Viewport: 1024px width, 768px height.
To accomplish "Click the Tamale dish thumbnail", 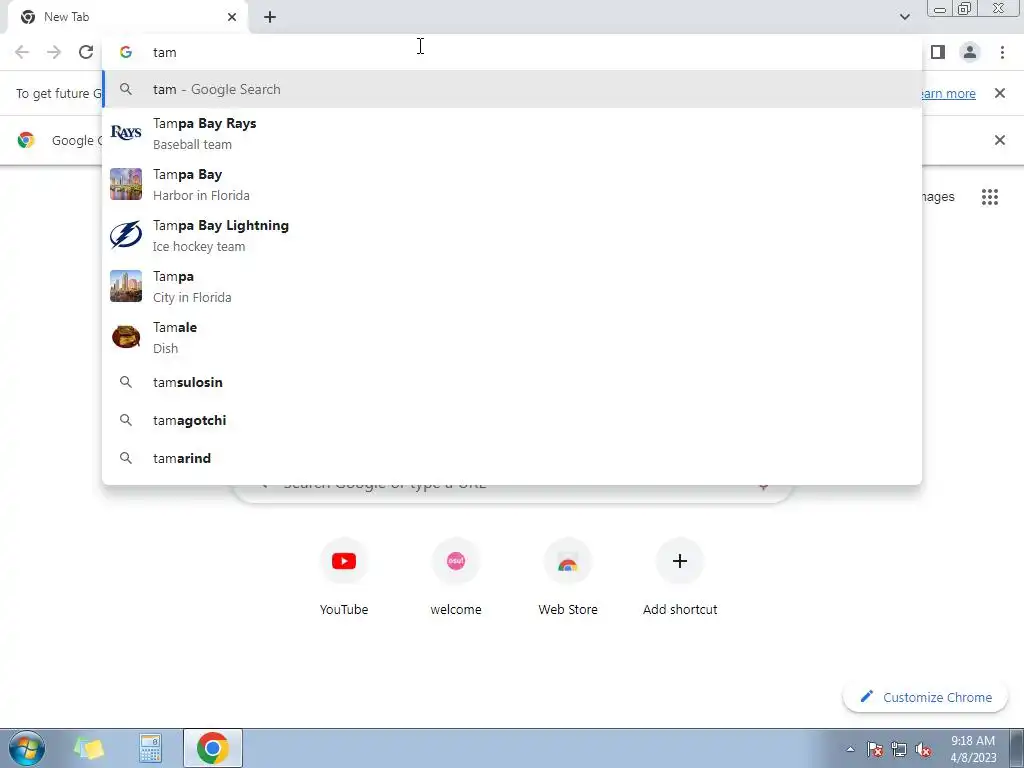I will click(x=126, y=337).
